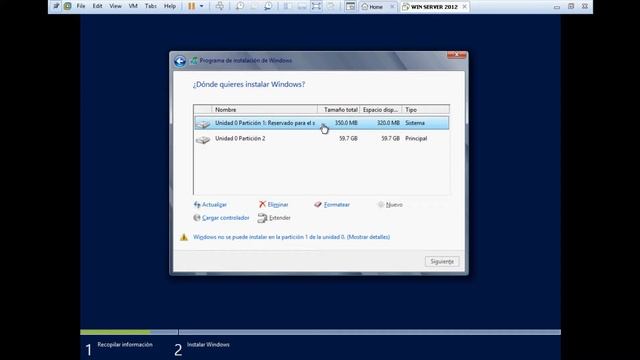Viewport: 640px width, 360px height.
Task: Close the WIN SERVER 2012 tab
Action: pyautogui.click(x=464, y=7)
